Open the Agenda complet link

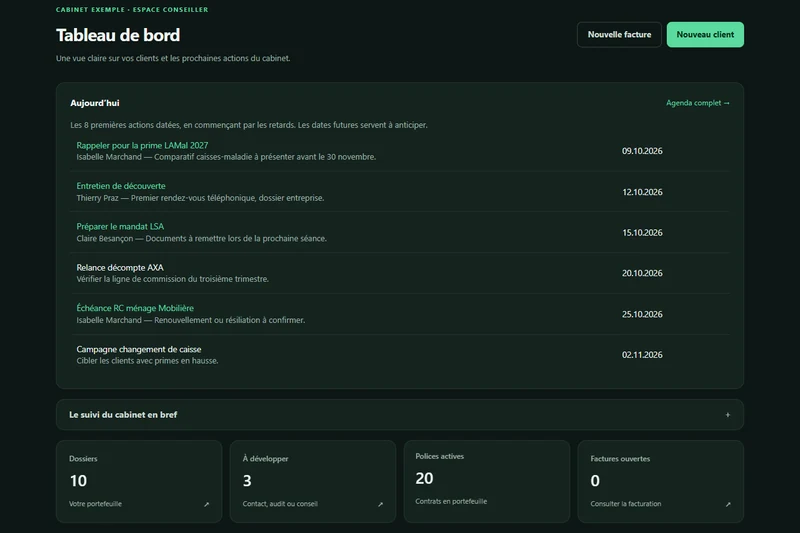pos(697,103)
